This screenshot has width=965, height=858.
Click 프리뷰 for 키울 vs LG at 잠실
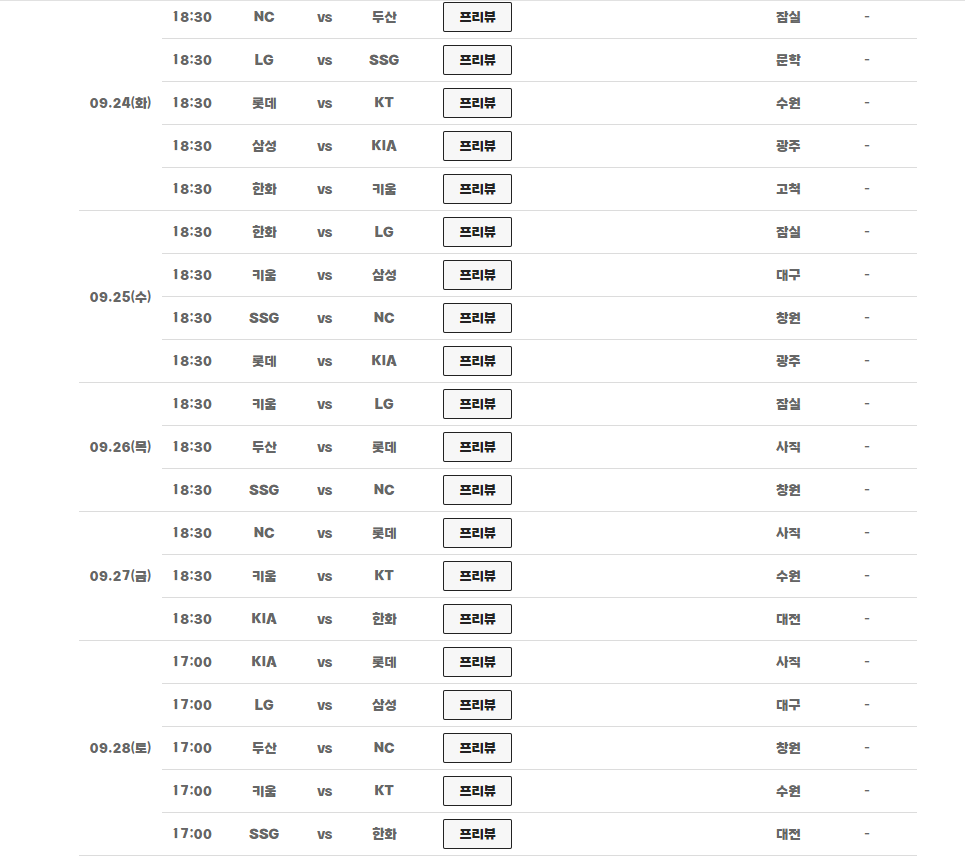click(x=477, y=404)
